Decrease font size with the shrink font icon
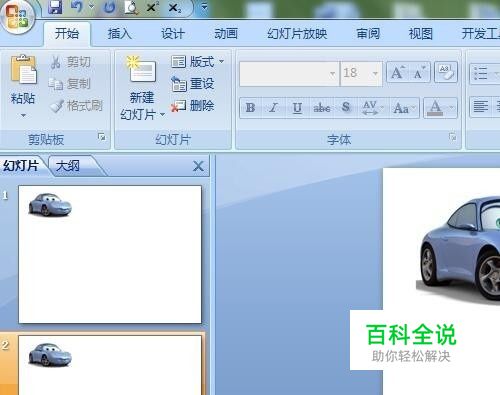This screenshot has height=395, width=500. point(419,73)
